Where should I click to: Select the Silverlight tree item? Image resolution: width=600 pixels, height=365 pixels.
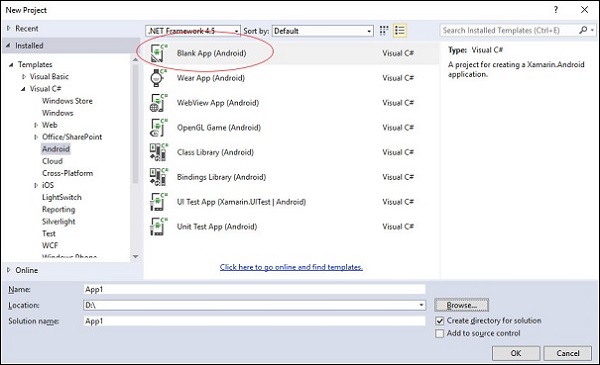click(x=59, y=221)
